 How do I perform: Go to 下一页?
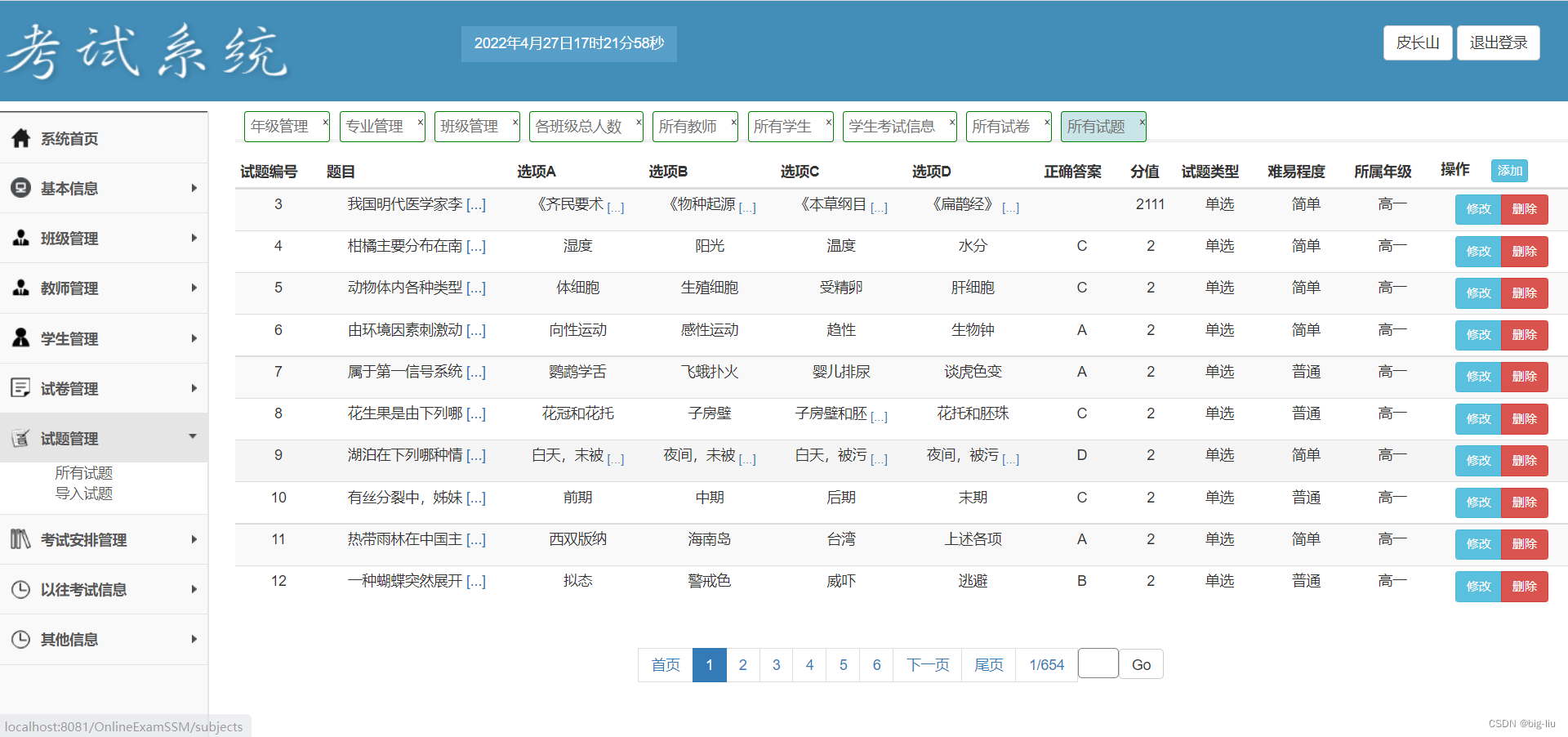pos(928,665)
